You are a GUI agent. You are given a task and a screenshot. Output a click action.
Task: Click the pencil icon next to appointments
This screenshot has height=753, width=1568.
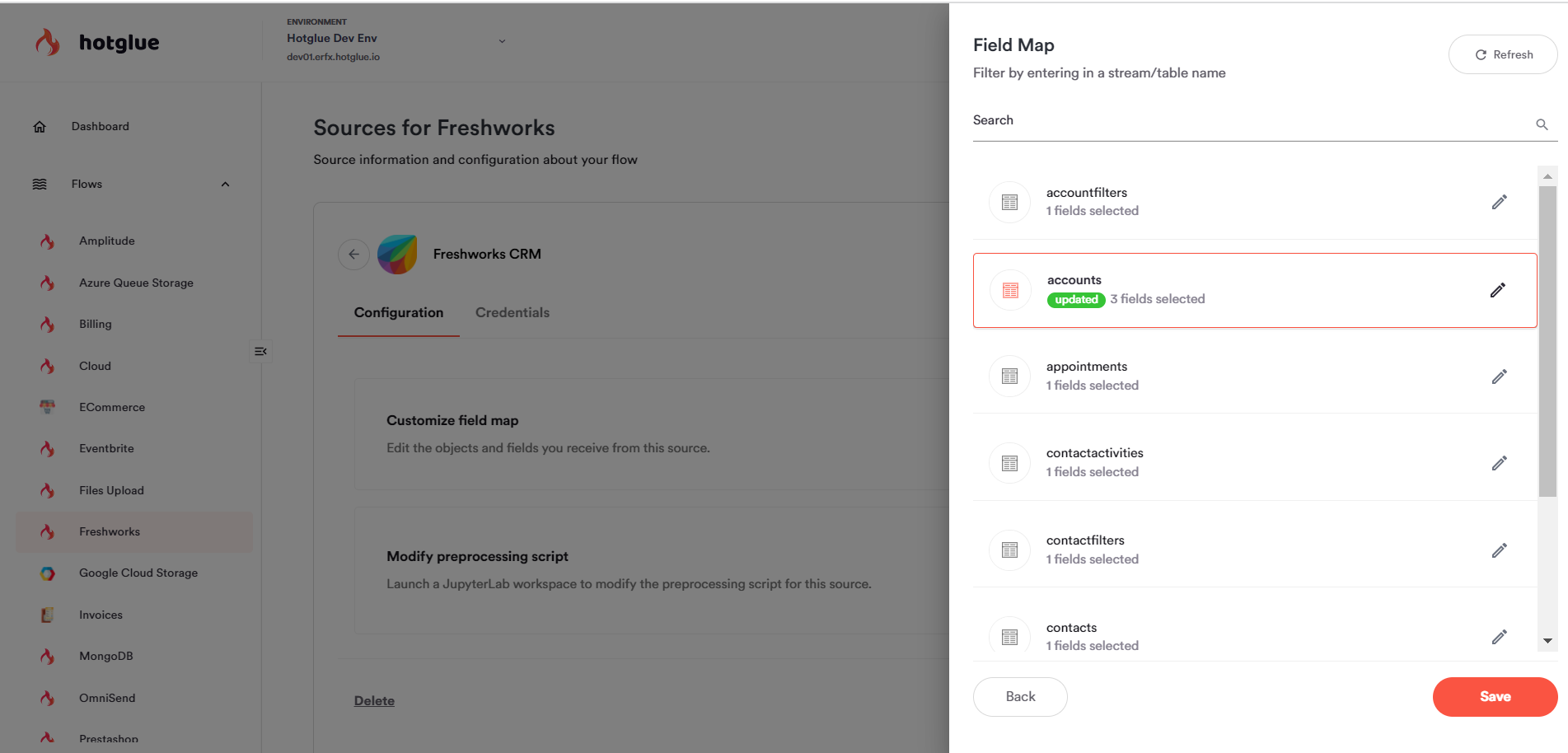(1499, 376)
